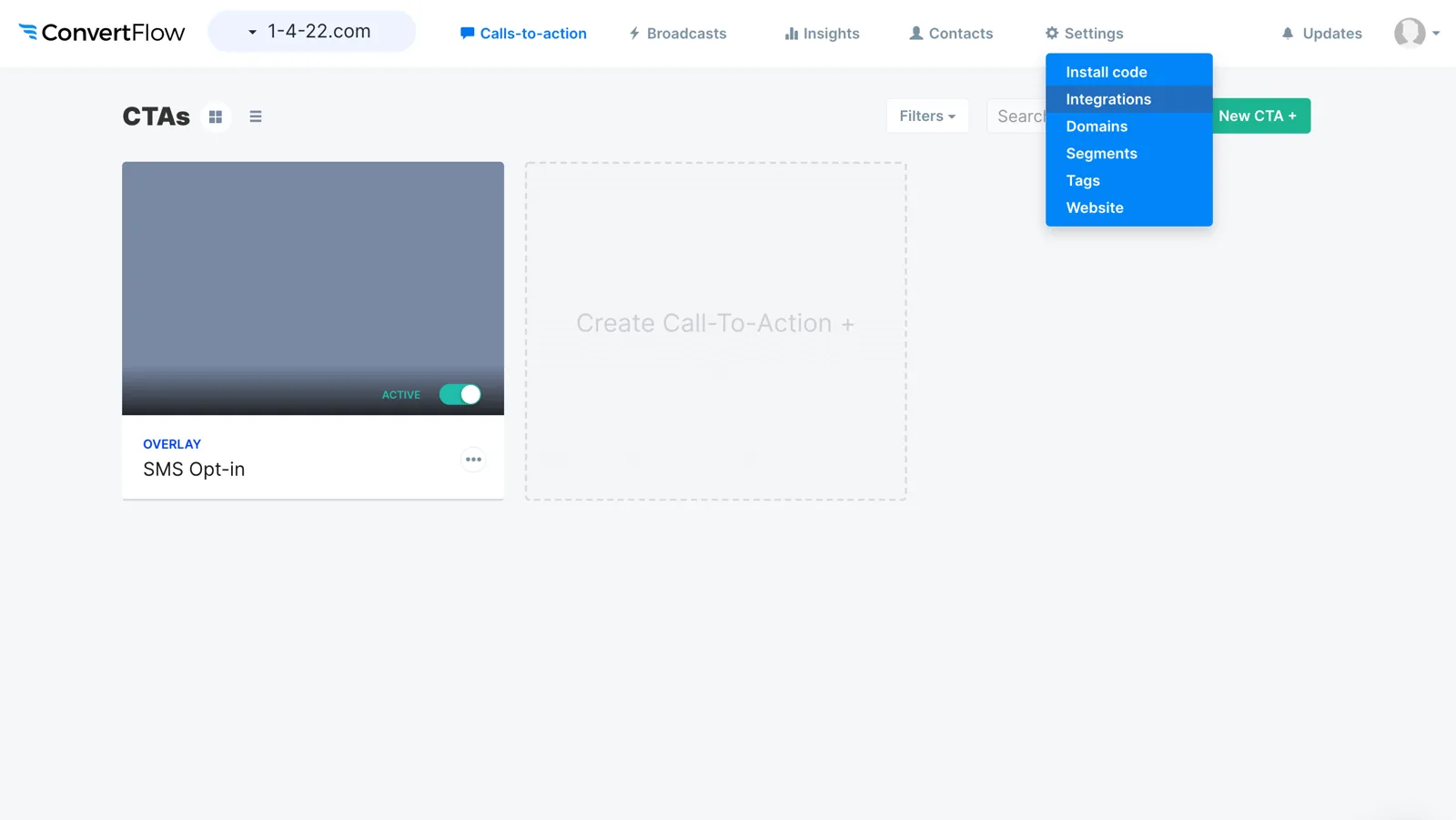This screenshot has width=1456, height=820.
Task: Open the SMS Opt-in three-dots menu
Action: (473, 460)
